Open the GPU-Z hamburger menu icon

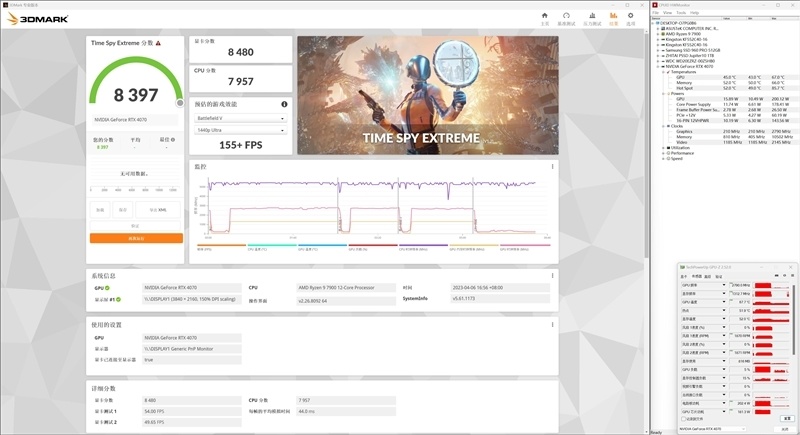tap(793, 275)
